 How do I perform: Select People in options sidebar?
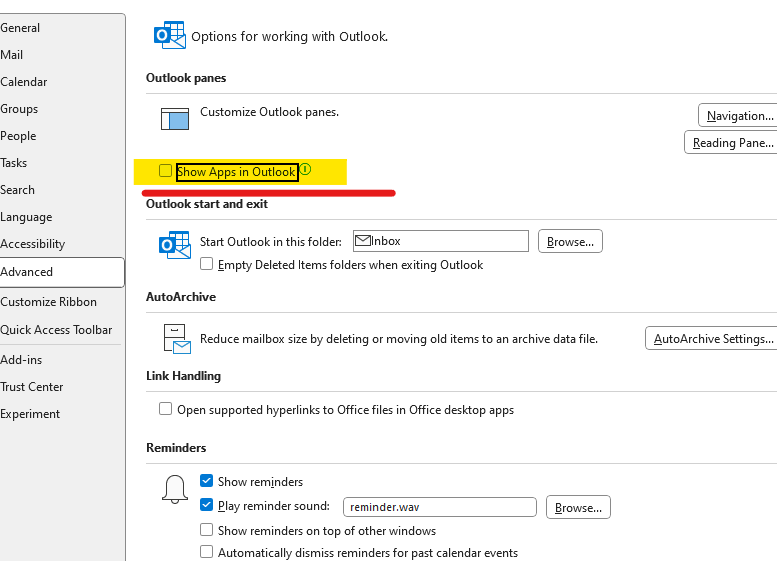coord(18,136)
